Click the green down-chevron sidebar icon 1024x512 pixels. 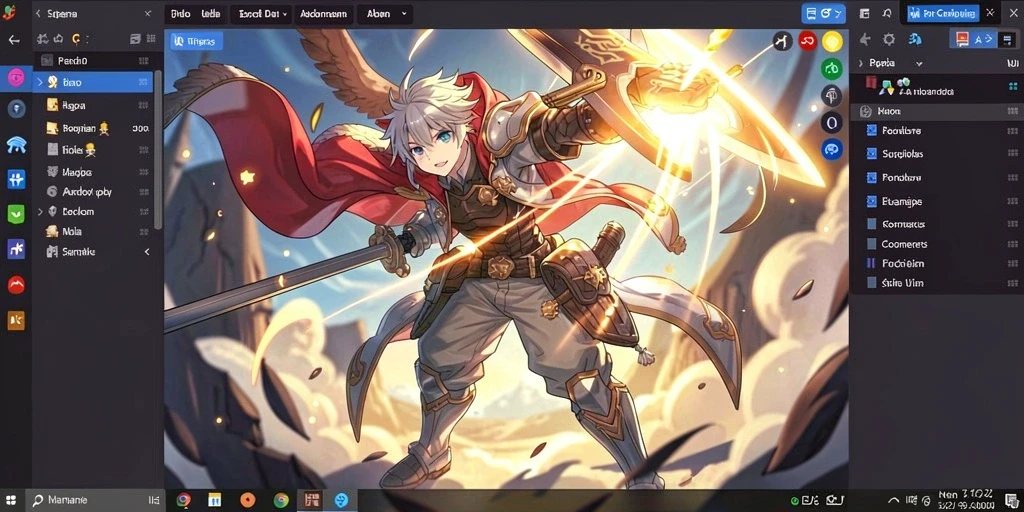point(16,214)
